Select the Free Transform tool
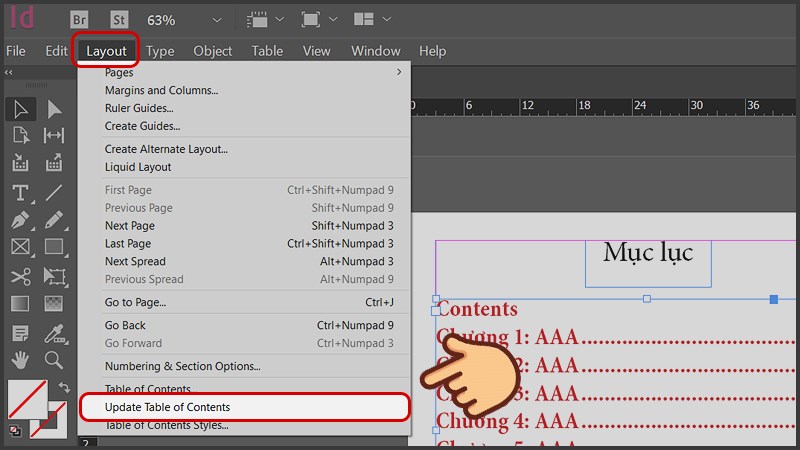The width and height of the screenshot is (800, 450). coord(54,277)
